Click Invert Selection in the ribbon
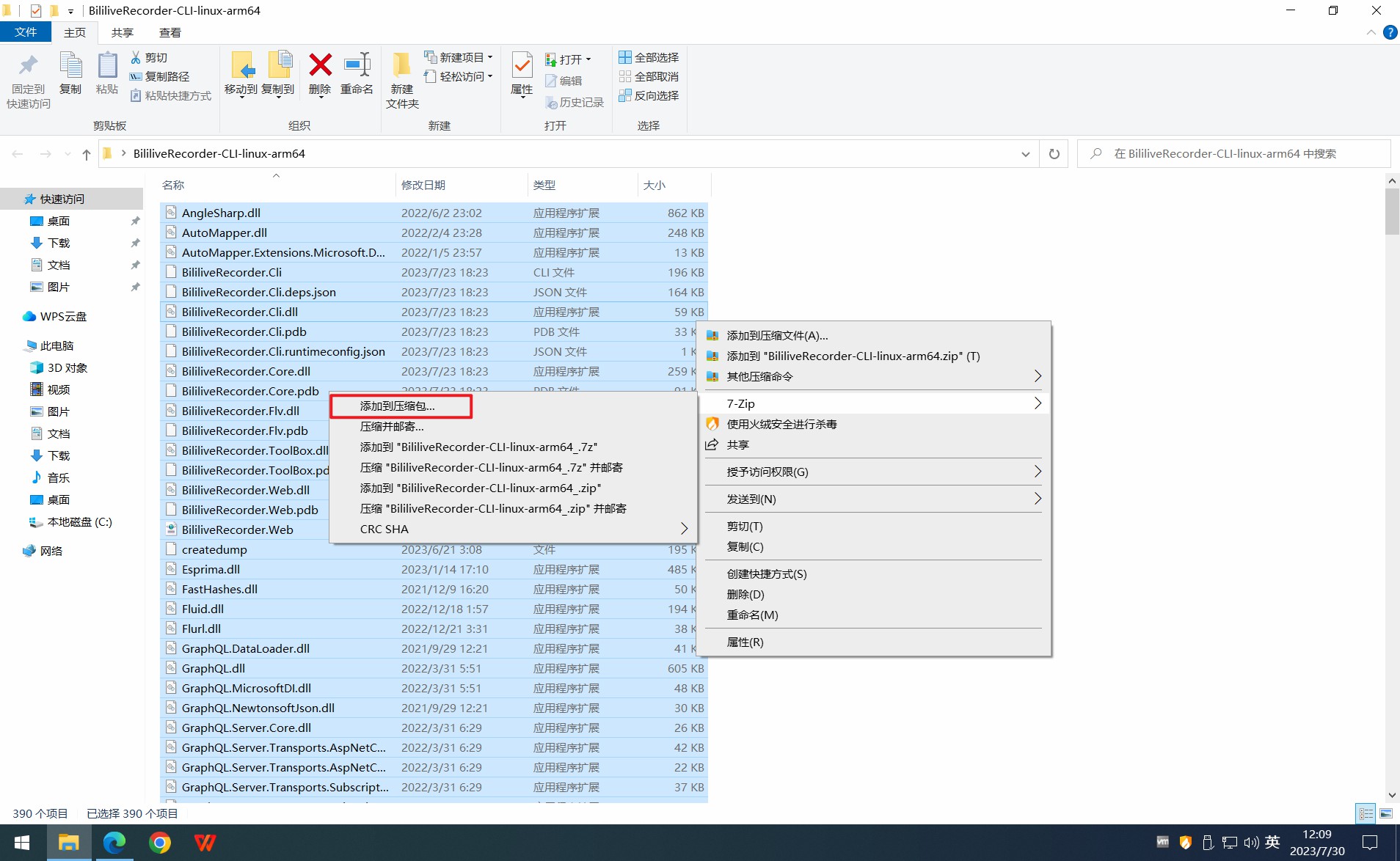Viewport: 1400px width, 861px height. [649, 95]
